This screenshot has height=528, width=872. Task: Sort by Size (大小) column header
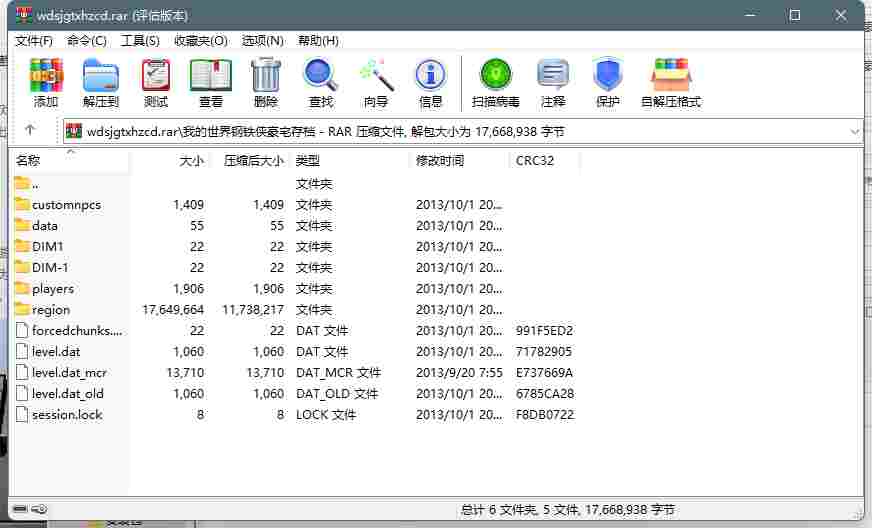(170, 161)
